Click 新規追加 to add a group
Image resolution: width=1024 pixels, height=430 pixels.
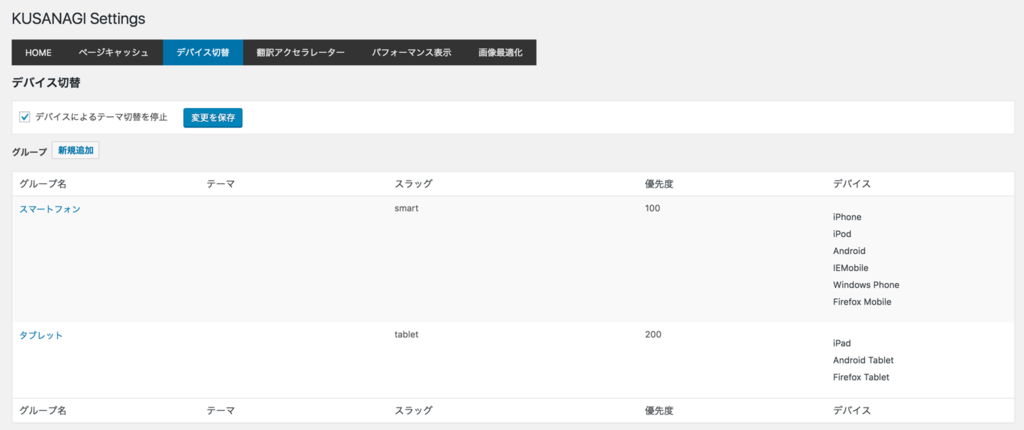pos(75,151)
